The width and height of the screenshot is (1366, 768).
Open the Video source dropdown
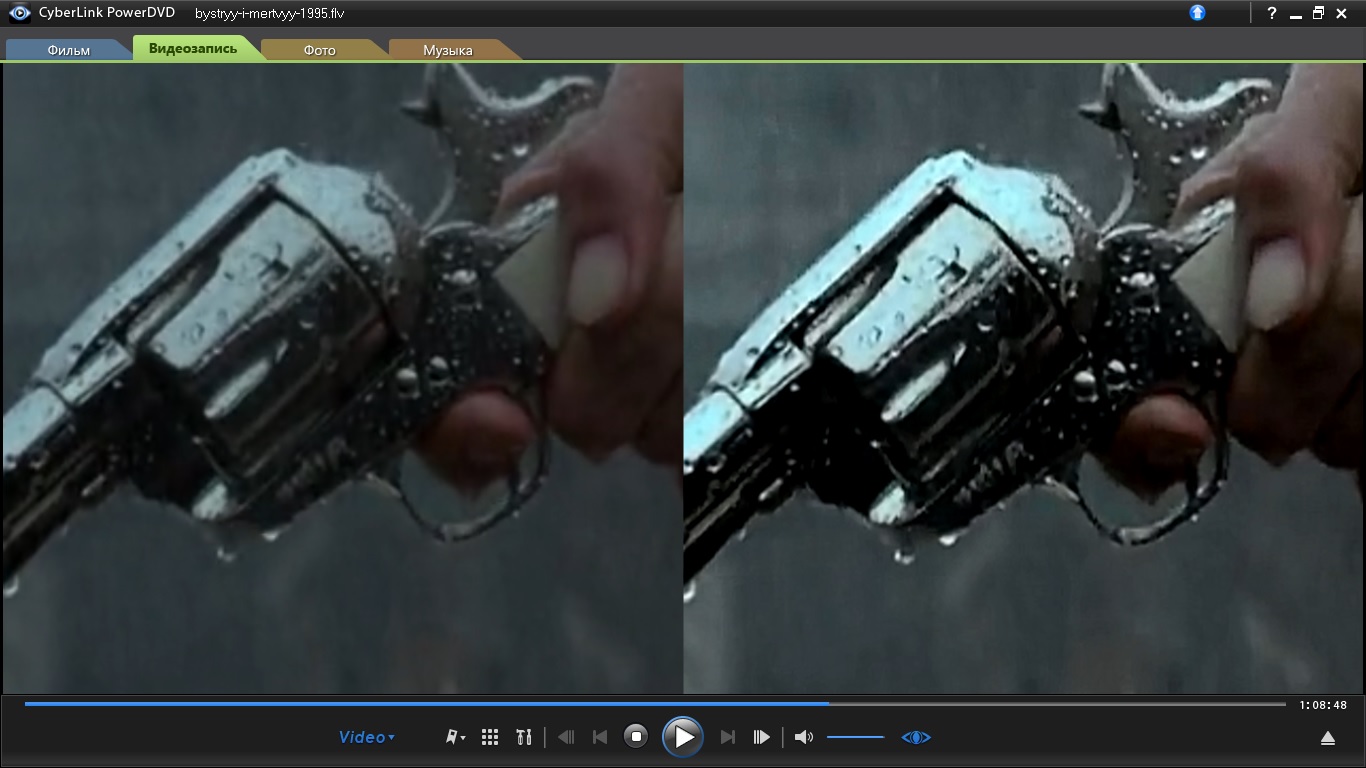tap(367, 737)
